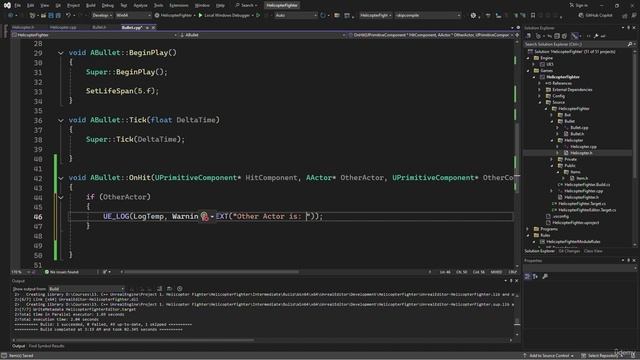Click Add to Source Control in status bar
The height and width of the screenshot is (360, 640).
pos(549,356)
